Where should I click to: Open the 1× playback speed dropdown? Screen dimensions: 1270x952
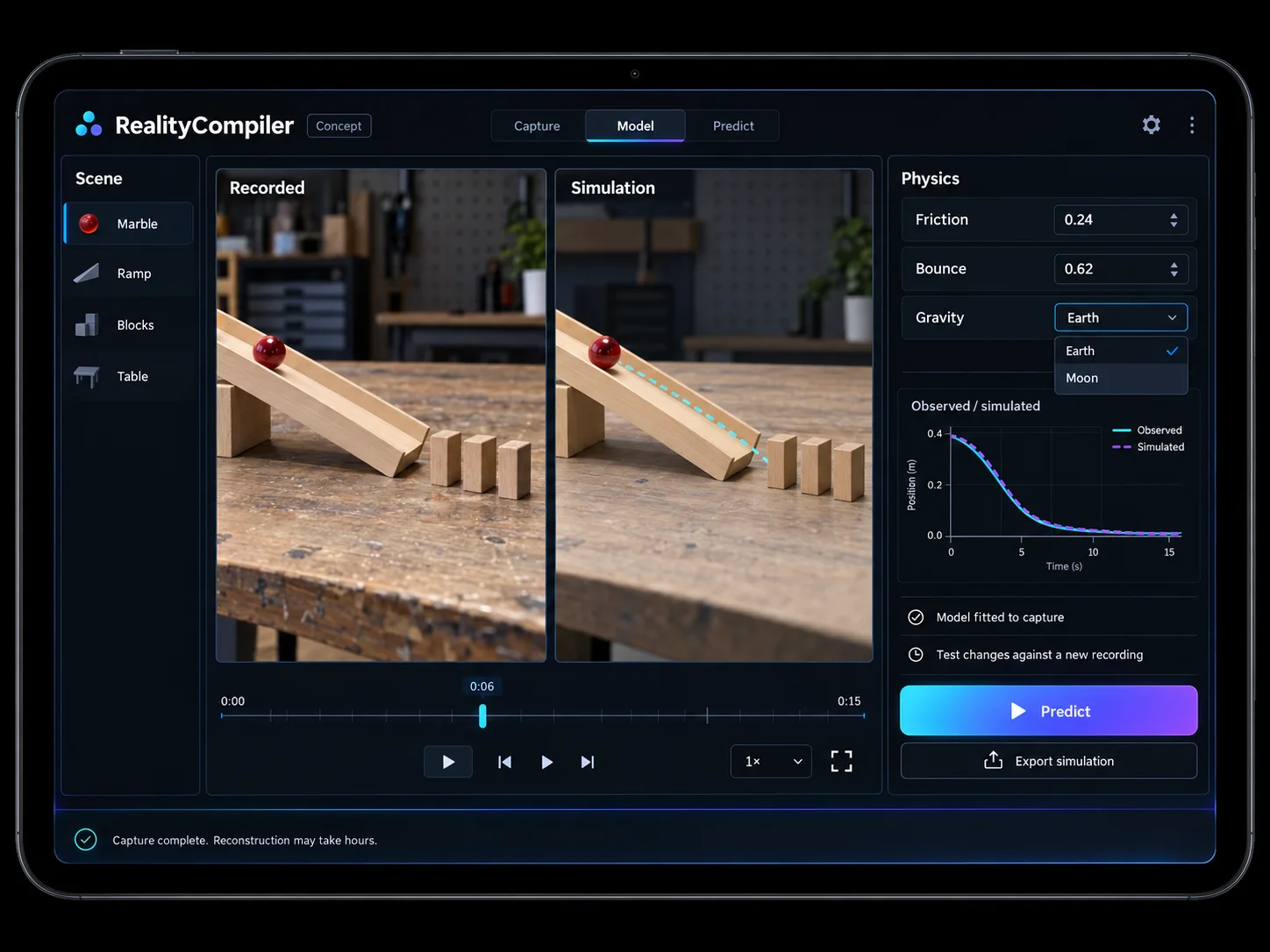[x=771, y=761]
